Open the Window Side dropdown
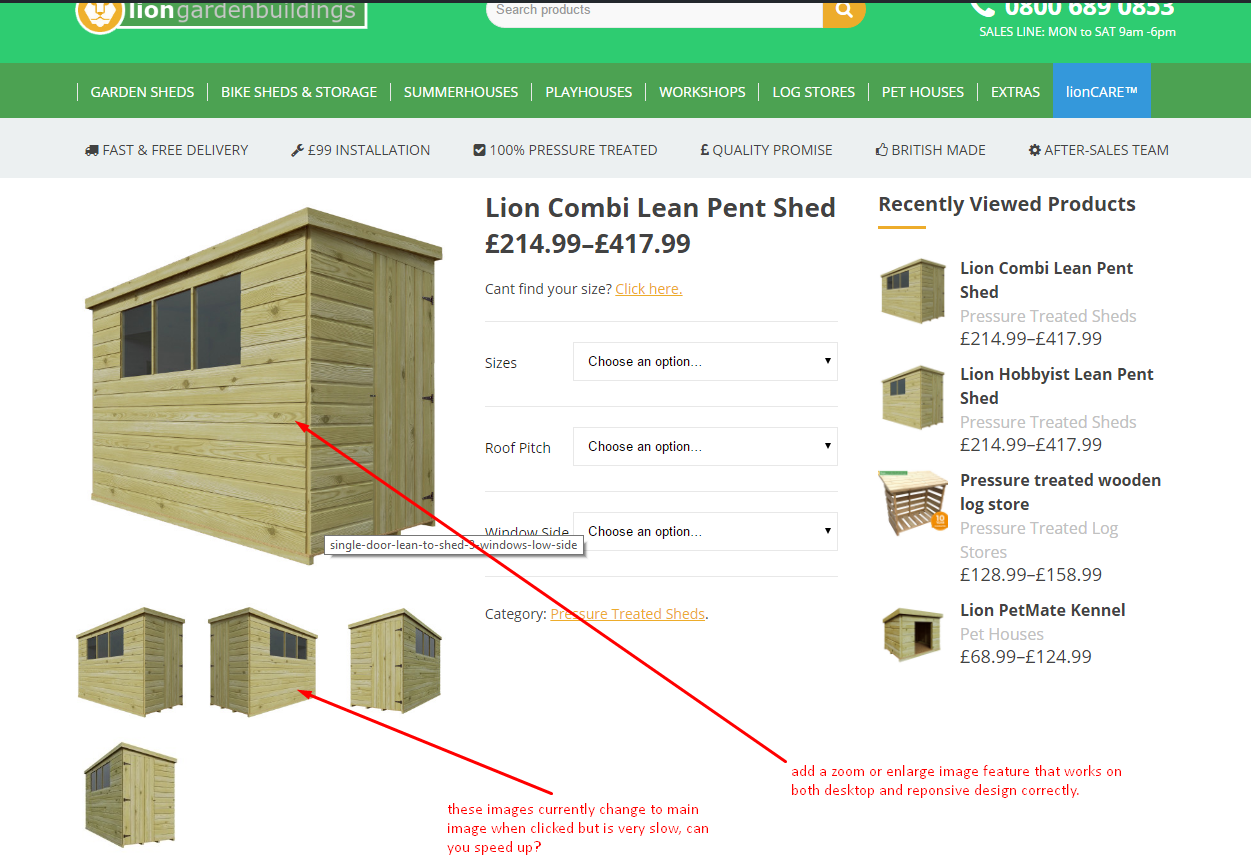Viewport: 1251px width, 859px height. 705,531
